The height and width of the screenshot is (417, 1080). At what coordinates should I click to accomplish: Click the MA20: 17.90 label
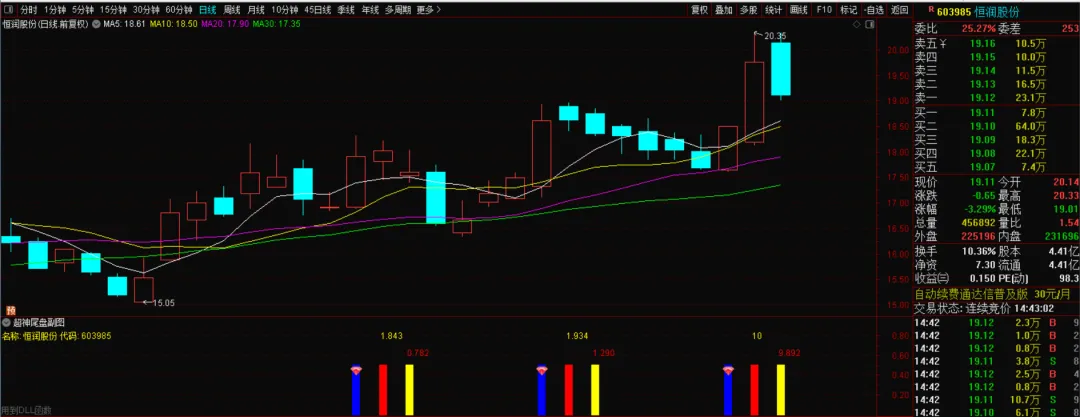pos(225,24)
